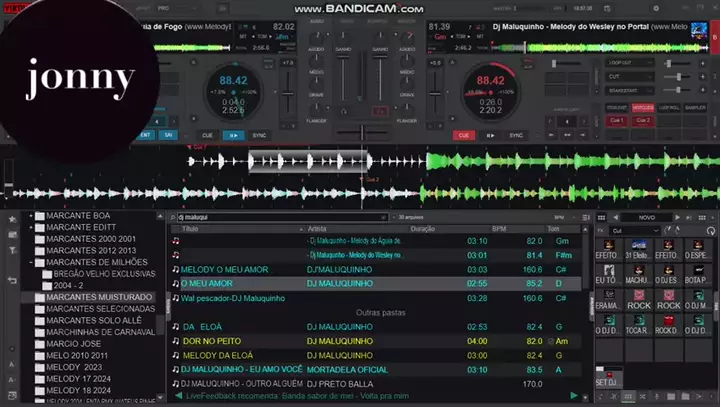Select the SAMPLER pad mode tab
The image size is (720, 407).
695,107
